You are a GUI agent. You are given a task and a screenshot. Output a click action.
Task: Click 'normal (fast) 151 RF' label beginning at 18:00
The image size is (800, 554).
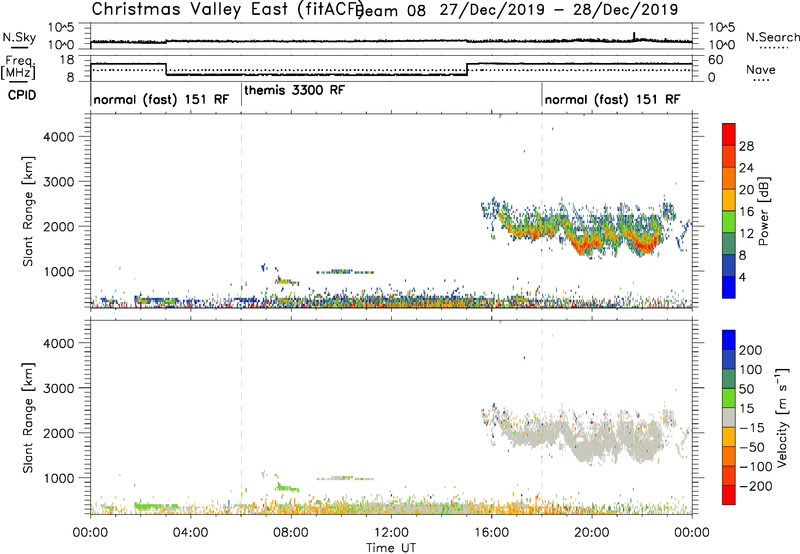pos(612,99)
